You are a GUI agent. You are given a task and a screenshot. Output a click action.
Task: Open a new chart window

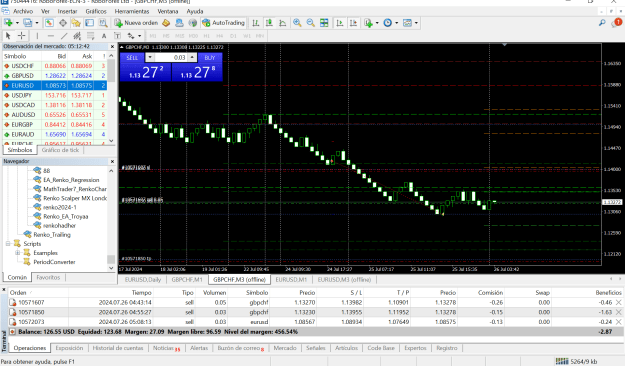pos(8,23)
